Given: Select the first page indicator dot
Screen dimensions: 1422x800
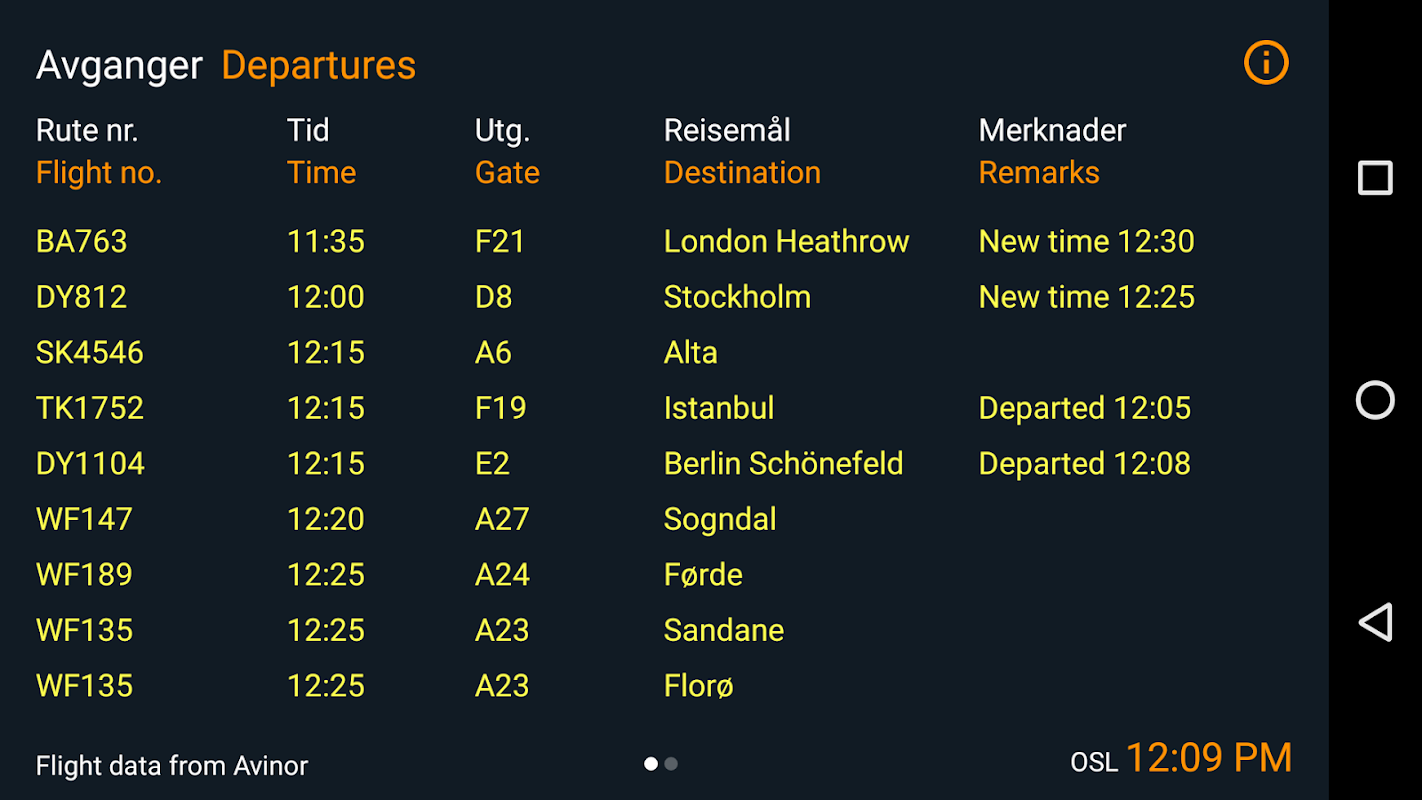Looking at the screenshot, I should tap(651, 764).
